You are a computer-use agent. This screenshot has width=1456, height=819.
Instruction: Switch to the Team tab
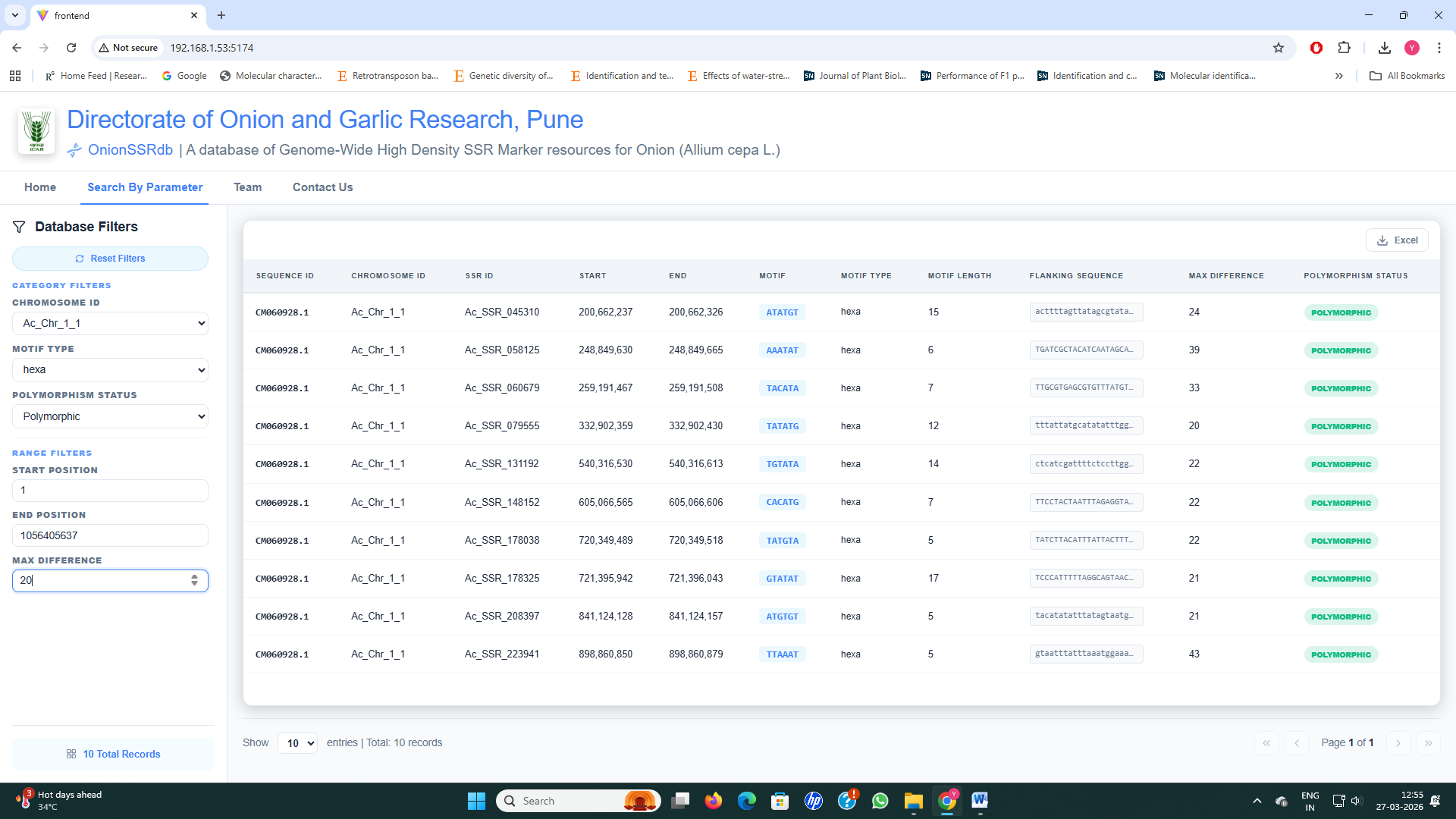click(x=247, y=187)
